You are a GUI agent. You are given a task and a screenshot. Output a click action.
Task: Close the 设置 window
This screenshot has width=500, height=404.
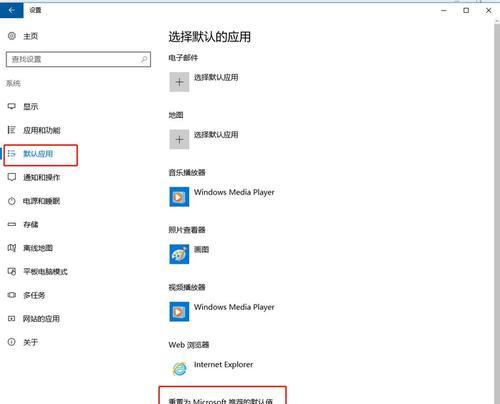488,10
